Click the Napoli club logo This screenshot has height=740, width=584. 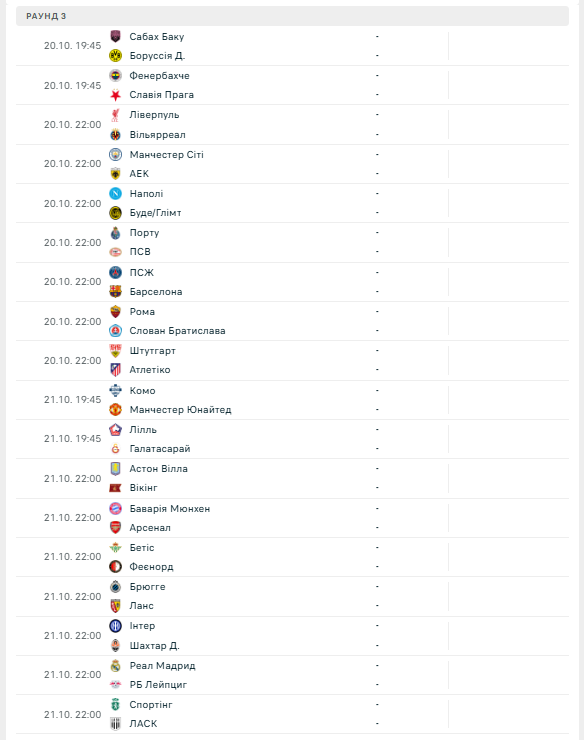pyautogui.click(x=115, y=193)
